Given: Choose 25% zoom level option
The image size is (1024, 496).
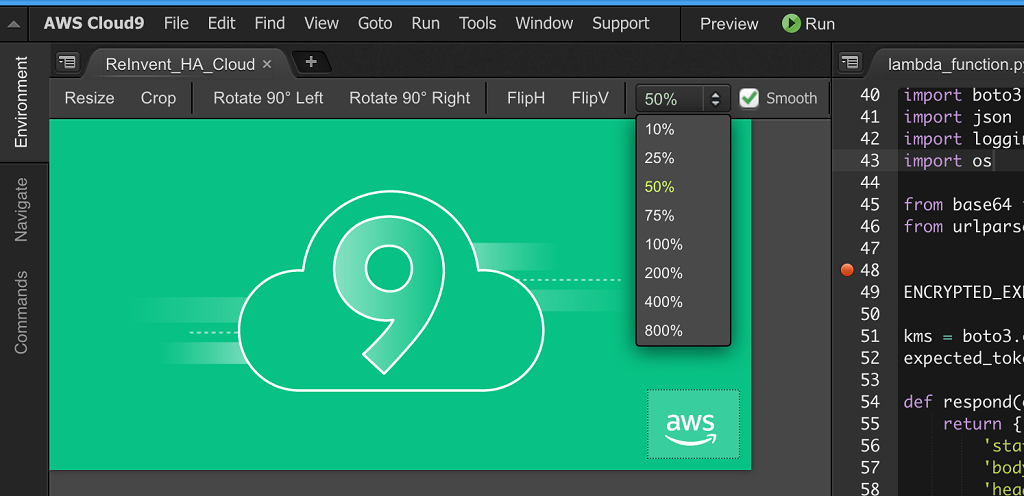Looking at the screenshot, I should pyautogui.click(x=660, y=158).
